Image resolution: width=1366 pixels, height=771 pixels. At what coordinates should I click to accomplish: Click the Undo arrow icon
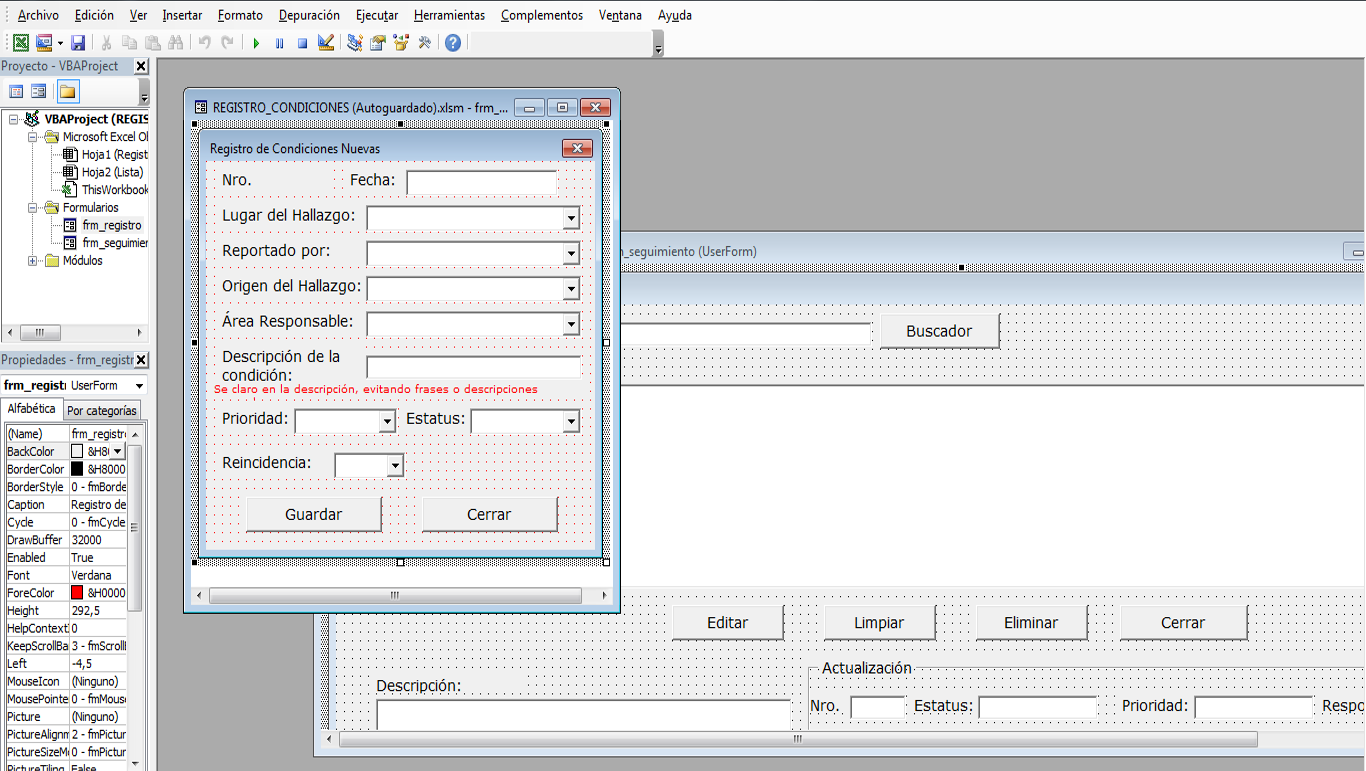204,43
